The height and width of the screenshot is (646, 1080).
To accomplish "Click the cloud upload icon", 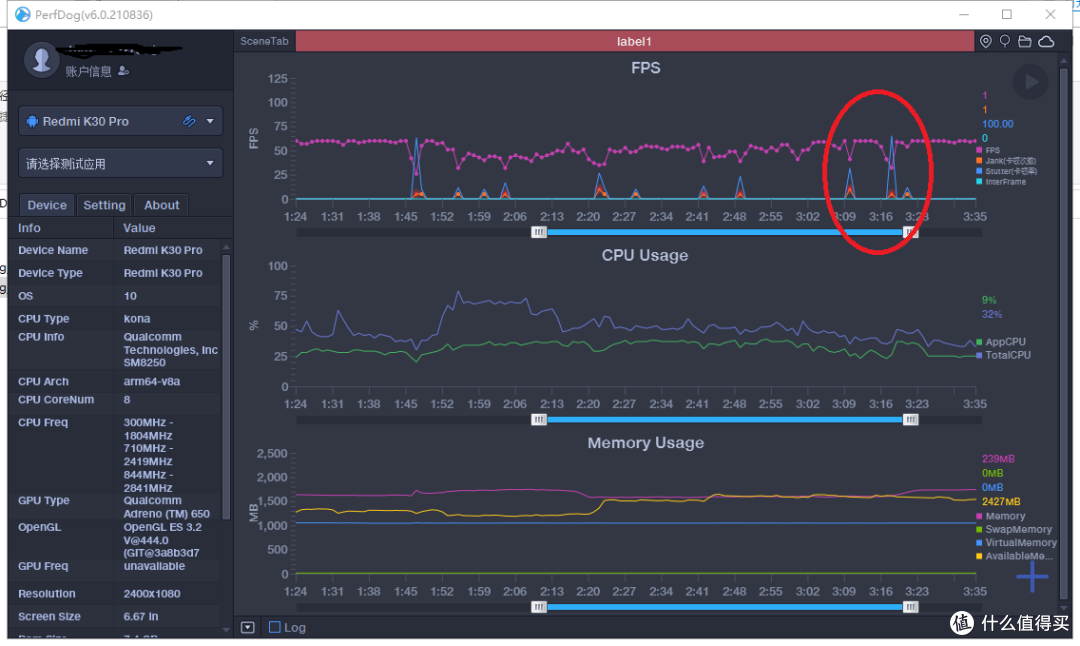I will click(1046, 41).
